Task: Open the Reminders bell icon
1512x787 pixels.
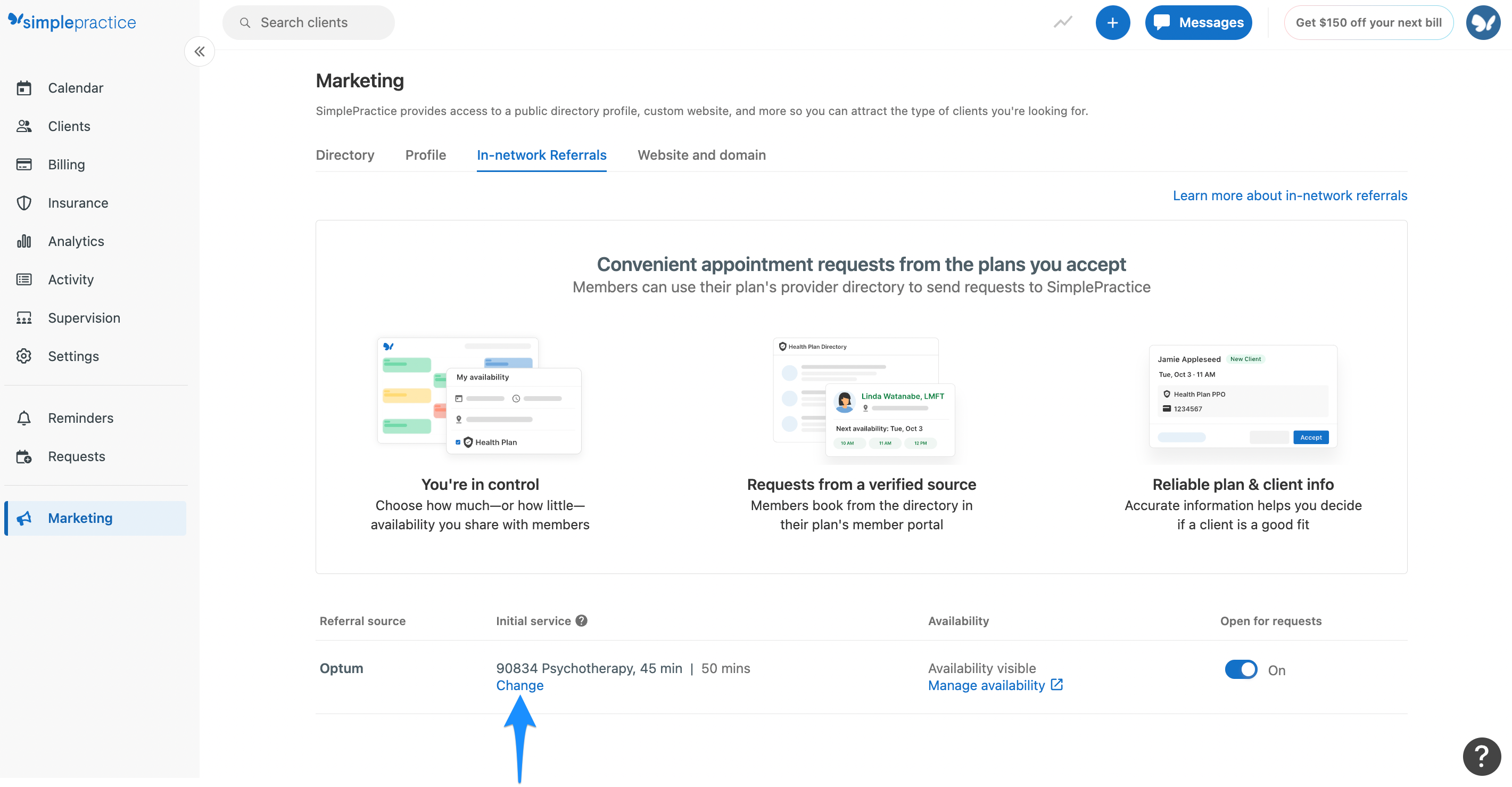Action: (24, 418)
